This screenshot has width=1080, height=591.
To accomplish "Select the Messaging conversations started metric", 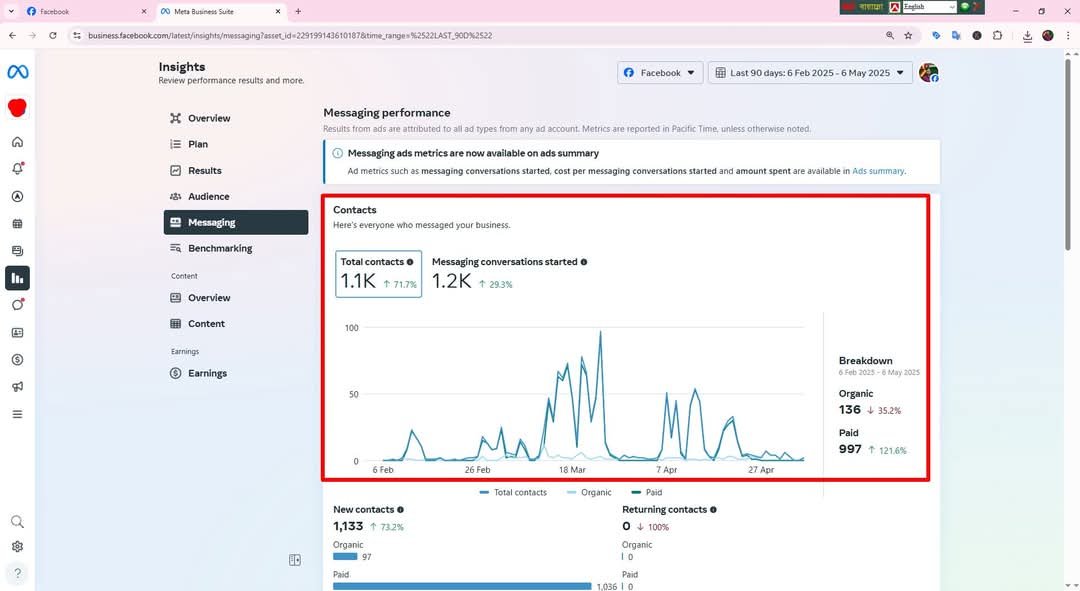I will click(x=505, y=262).
